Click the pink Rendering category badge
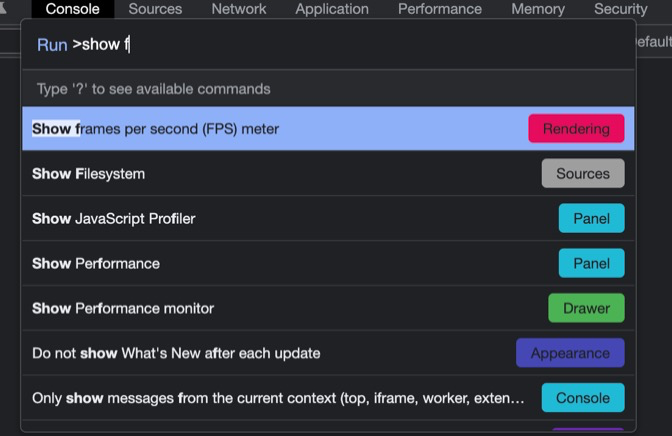Image resolution: width=672 pixels, height=436 pixels. pos(576,129)
